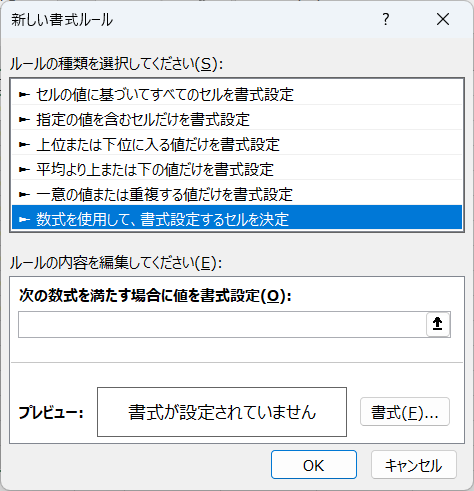Click the collapse dialog arrow icon in formula box

tap(438, 324)
